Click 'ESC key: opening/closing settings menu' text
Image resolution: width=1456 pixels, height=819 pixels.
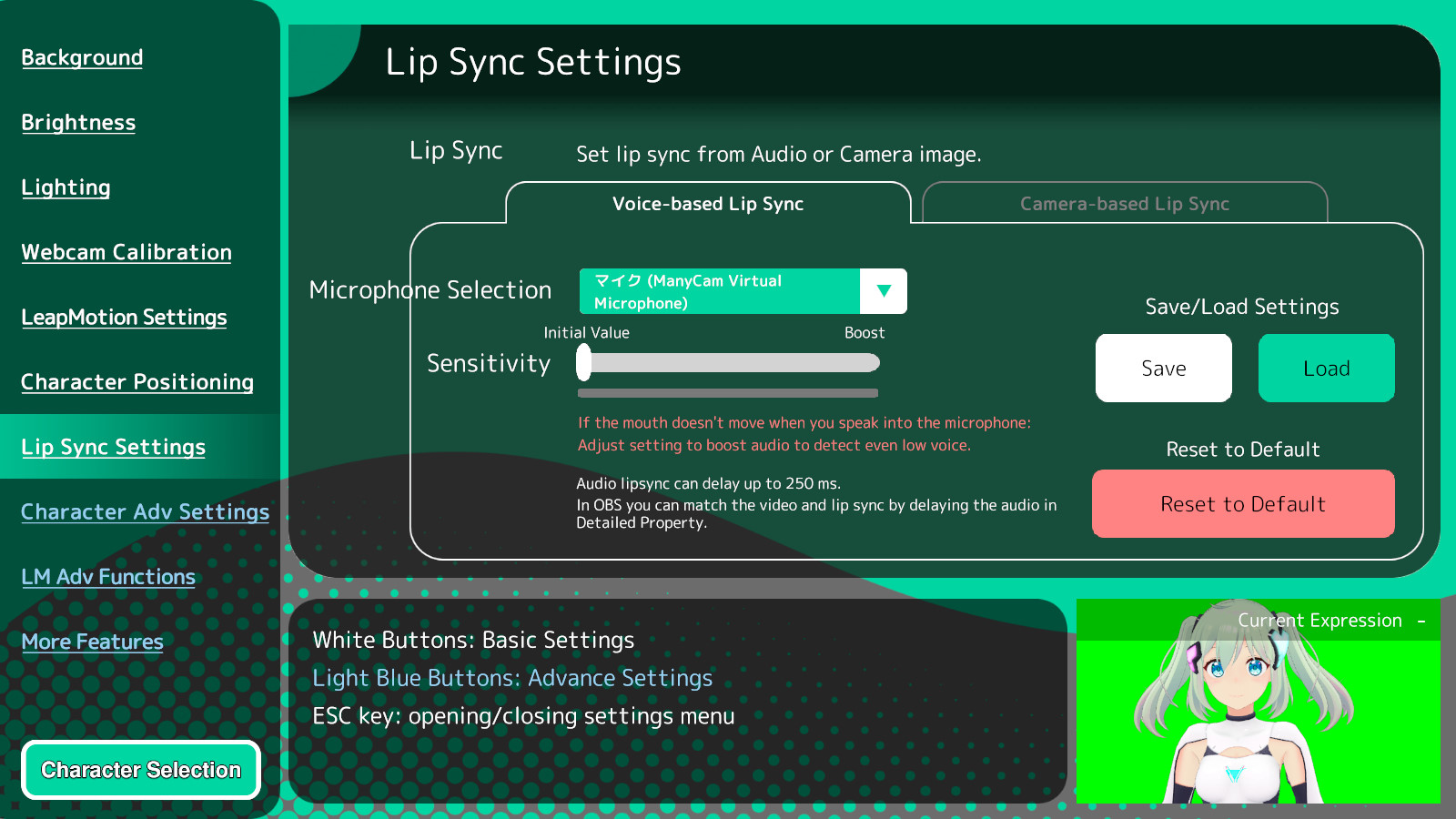pyautogui.click(x=523, y=716)
